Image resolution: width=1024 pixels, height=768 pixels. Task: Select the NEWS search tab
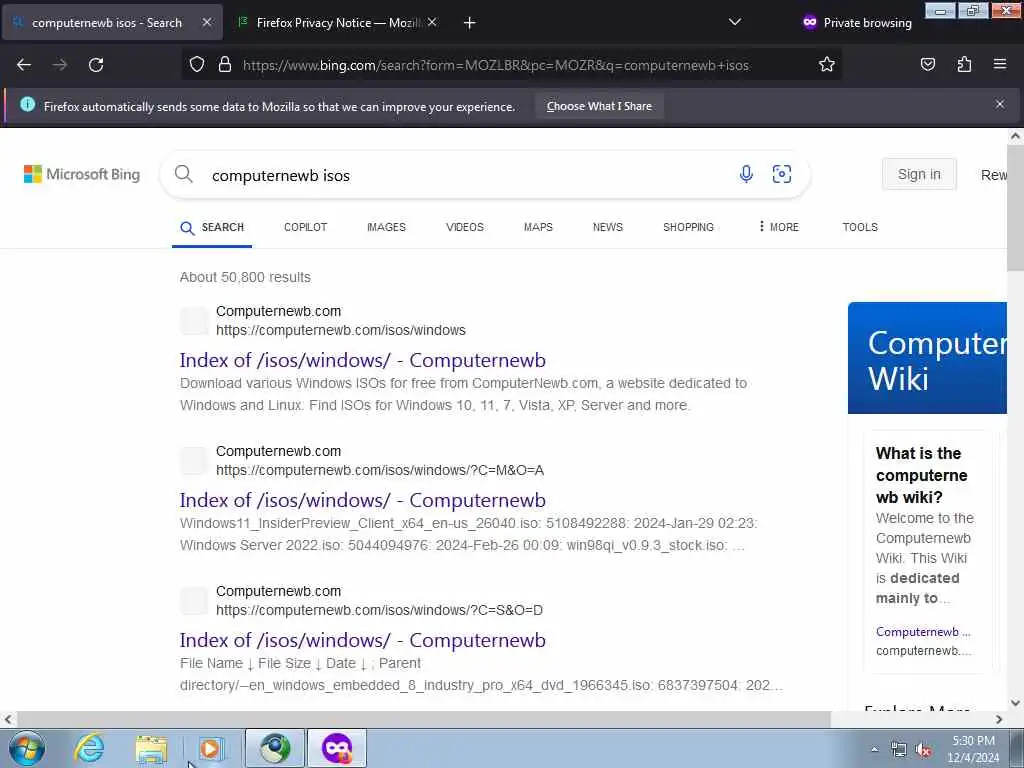coord(607,227)
